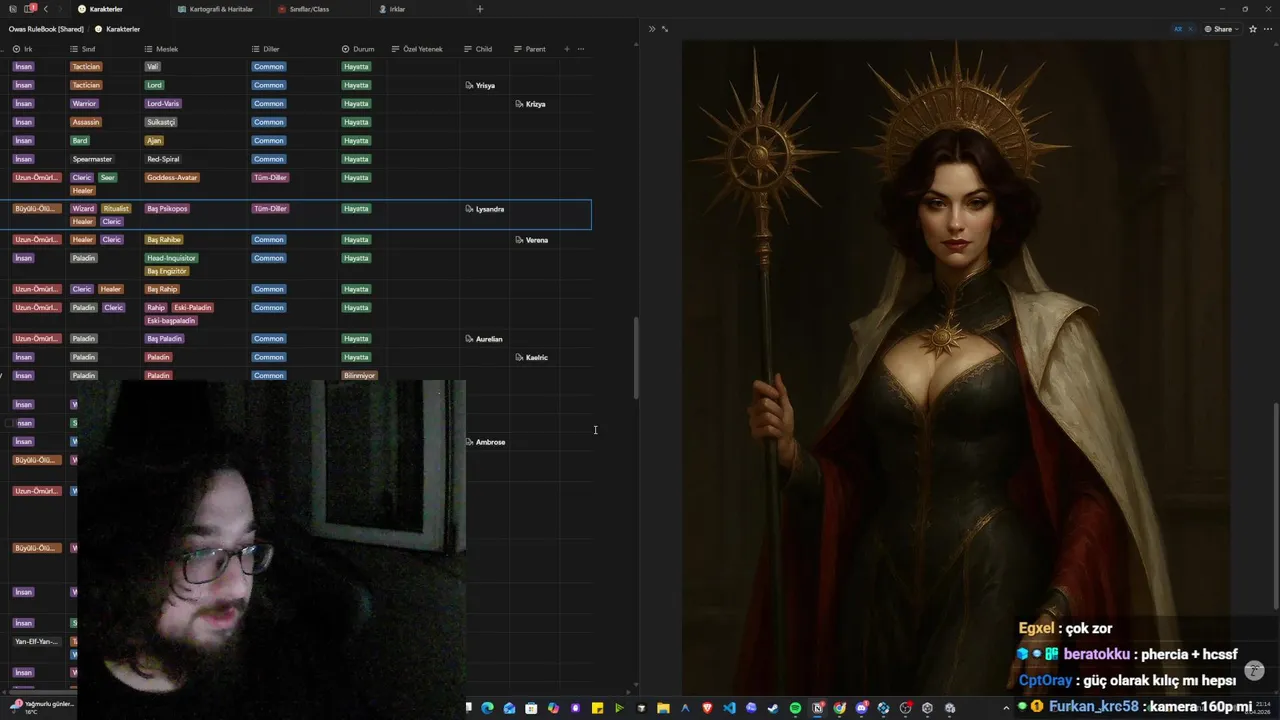Select the Suikastçi profession tag
This screenshot has height=720, width=1280.
tap(161, 122)
